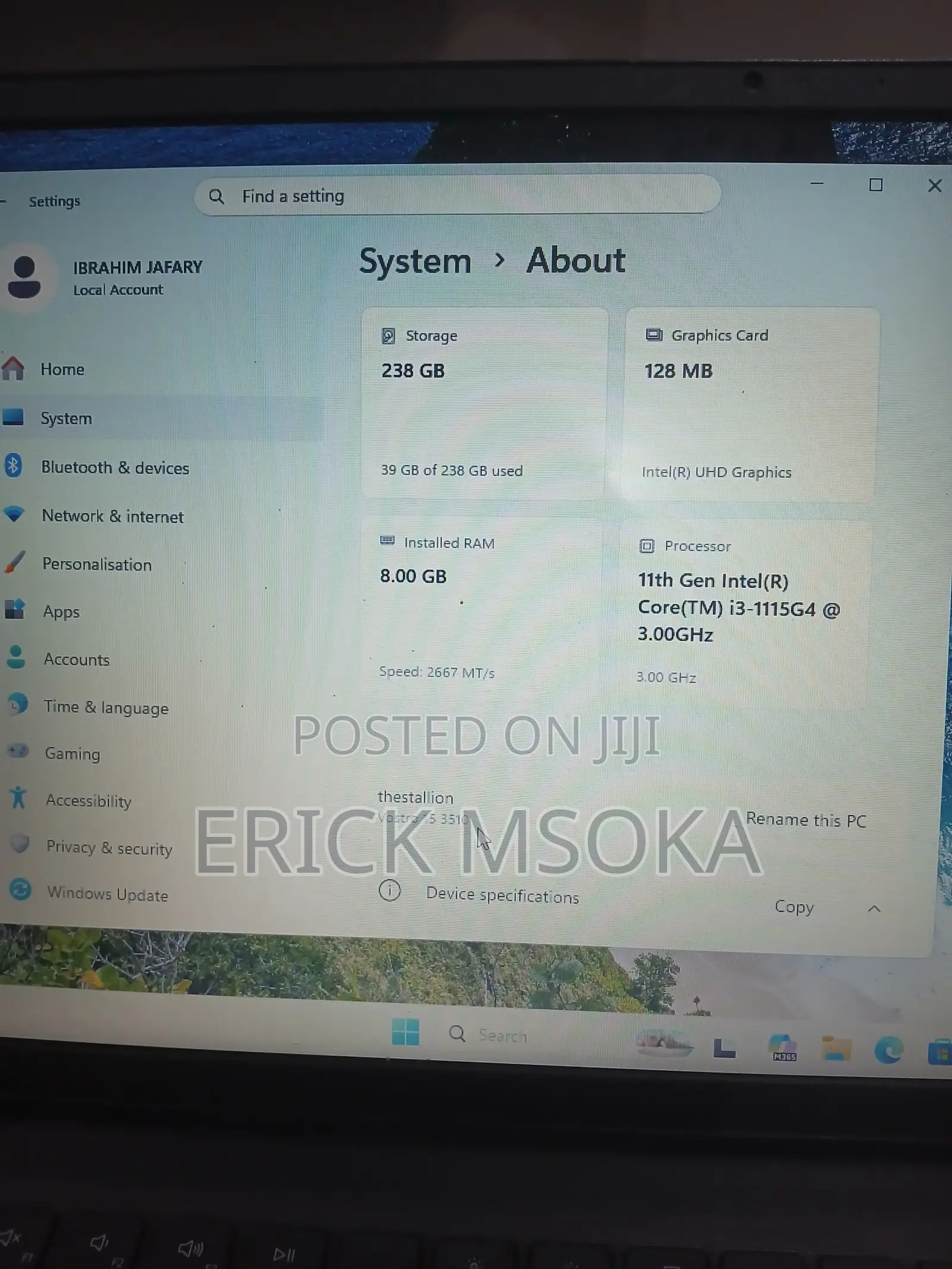
Task: Click the Installed RAM chip icon
Action: click(387, 541)
